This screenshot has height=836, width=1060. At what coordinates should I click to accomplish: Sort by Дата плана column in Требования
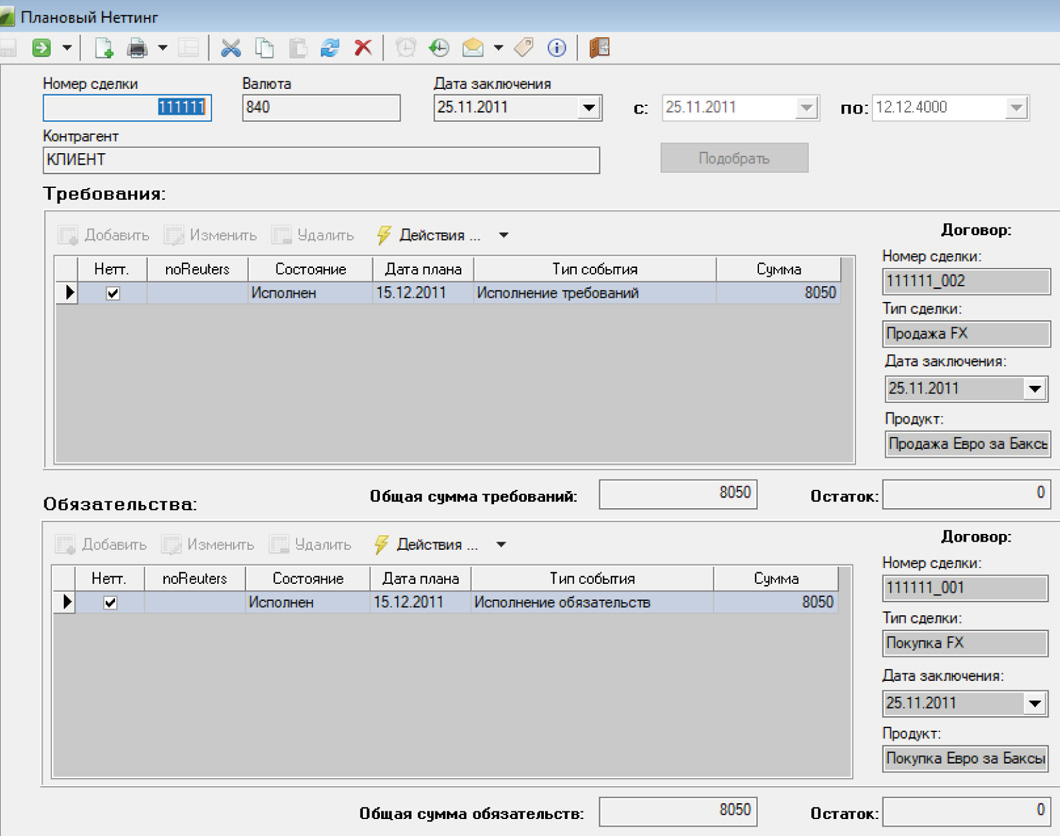pos(423,269)
